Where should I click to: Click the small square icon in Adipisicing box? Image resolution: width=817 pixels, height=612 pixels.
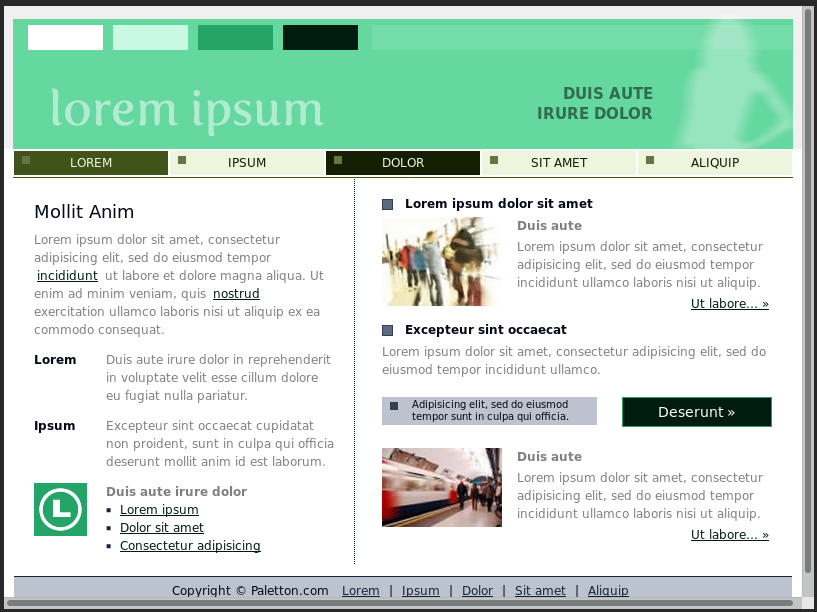(394, 406)
